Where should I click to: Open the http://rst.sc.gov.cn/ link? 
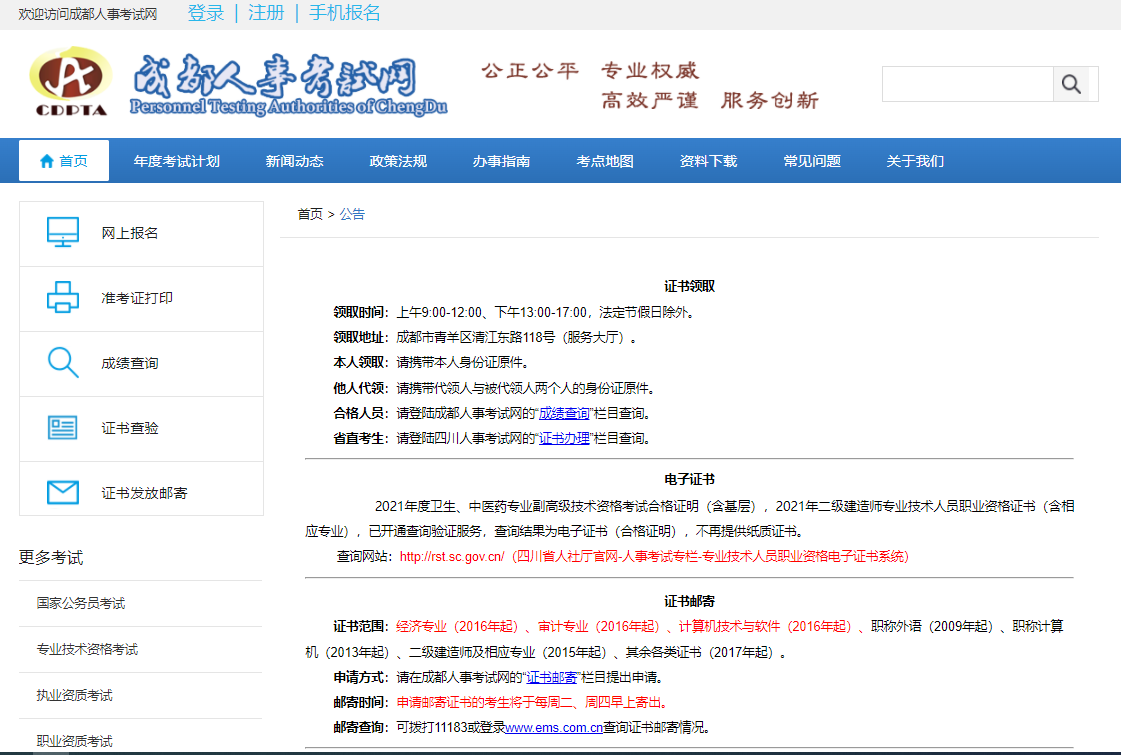tap(452, 556)
